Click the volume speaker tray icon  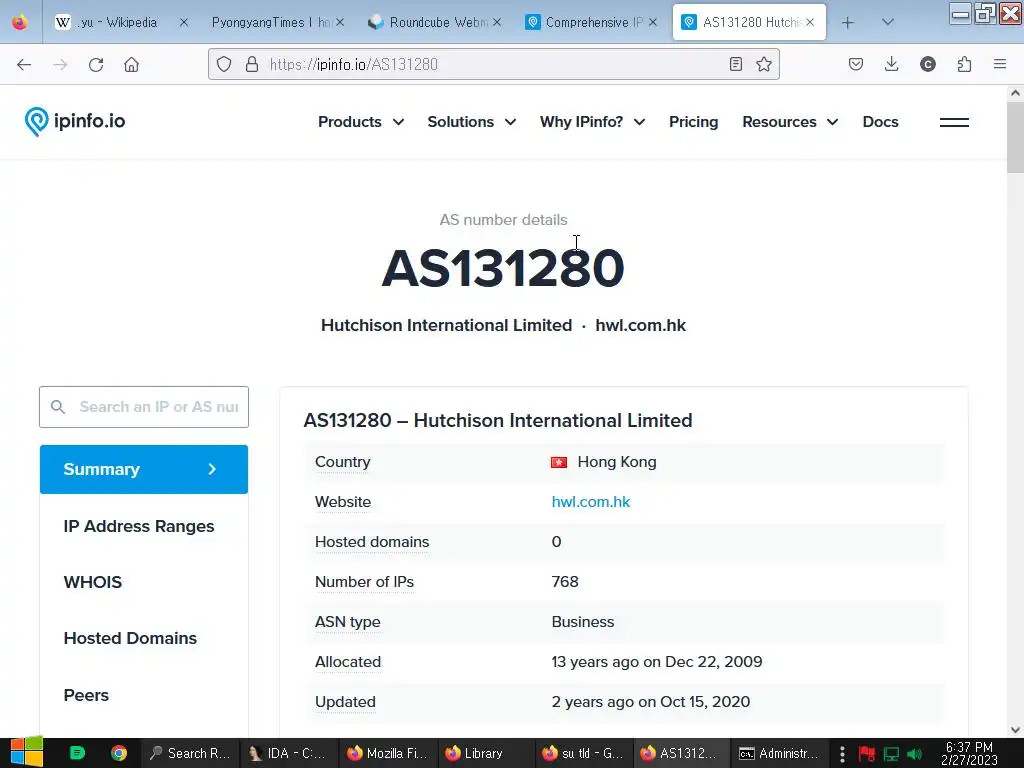pyautogui.click(x=914, y=754)
